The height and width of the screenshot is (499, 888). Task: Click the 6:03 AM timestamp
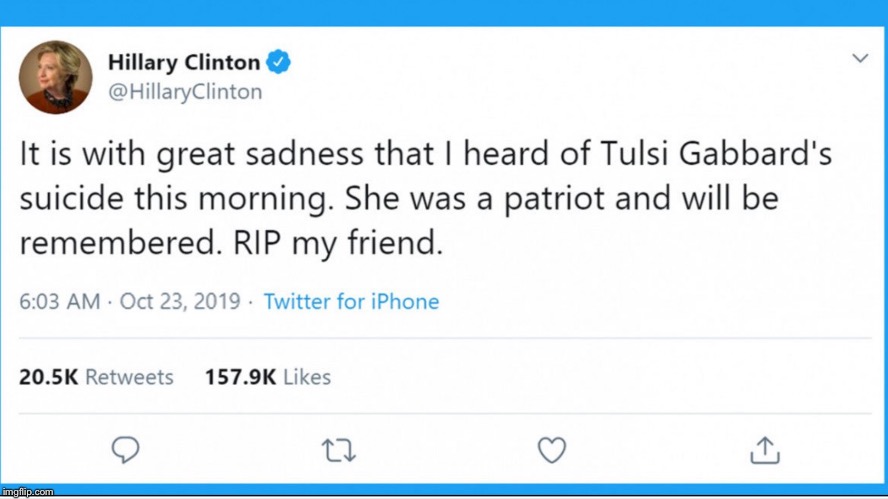click(59, 301)
